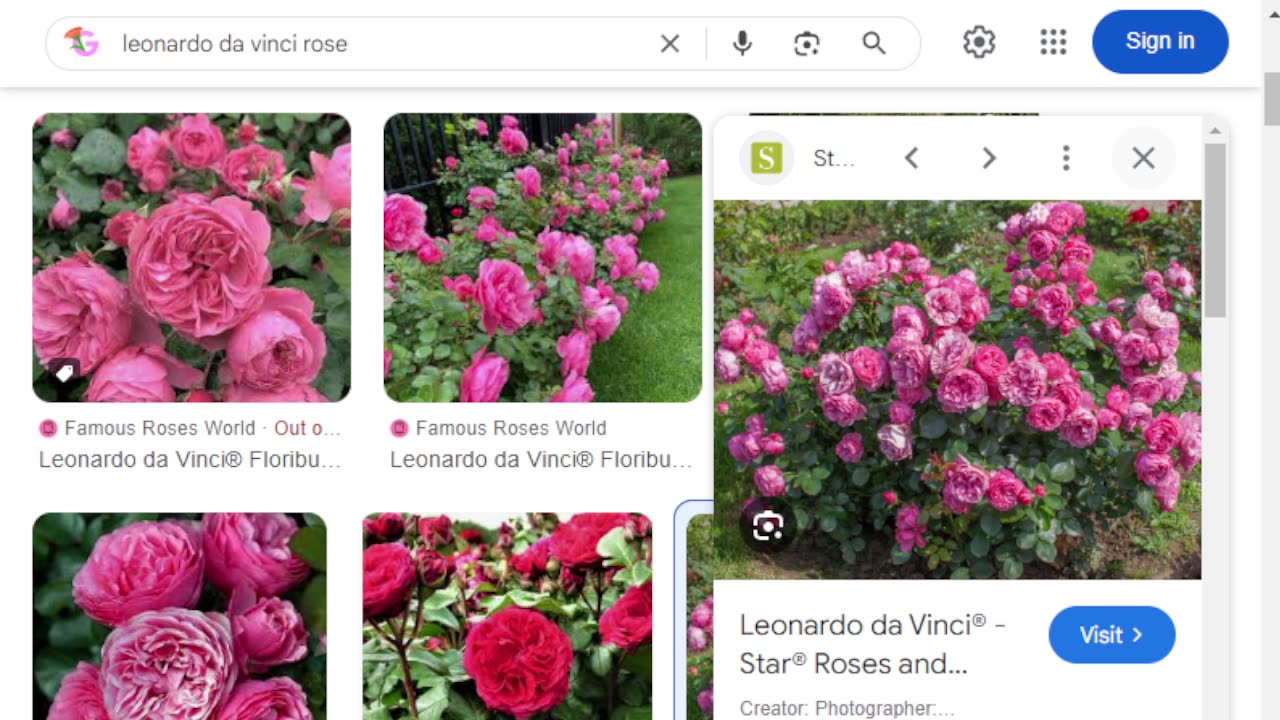The width and height of the screenshot is (1280, 720).
Task: Search inside previewed image with Lens icon
Action: pos(767,526)
